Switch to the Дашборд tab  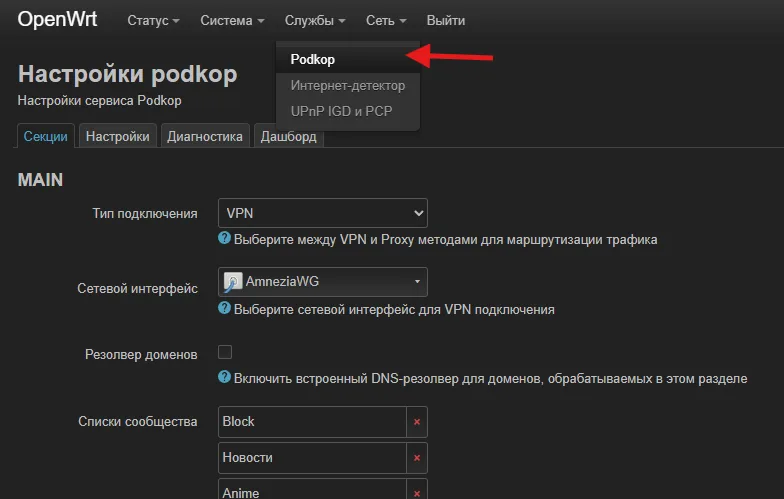(288, 136)
